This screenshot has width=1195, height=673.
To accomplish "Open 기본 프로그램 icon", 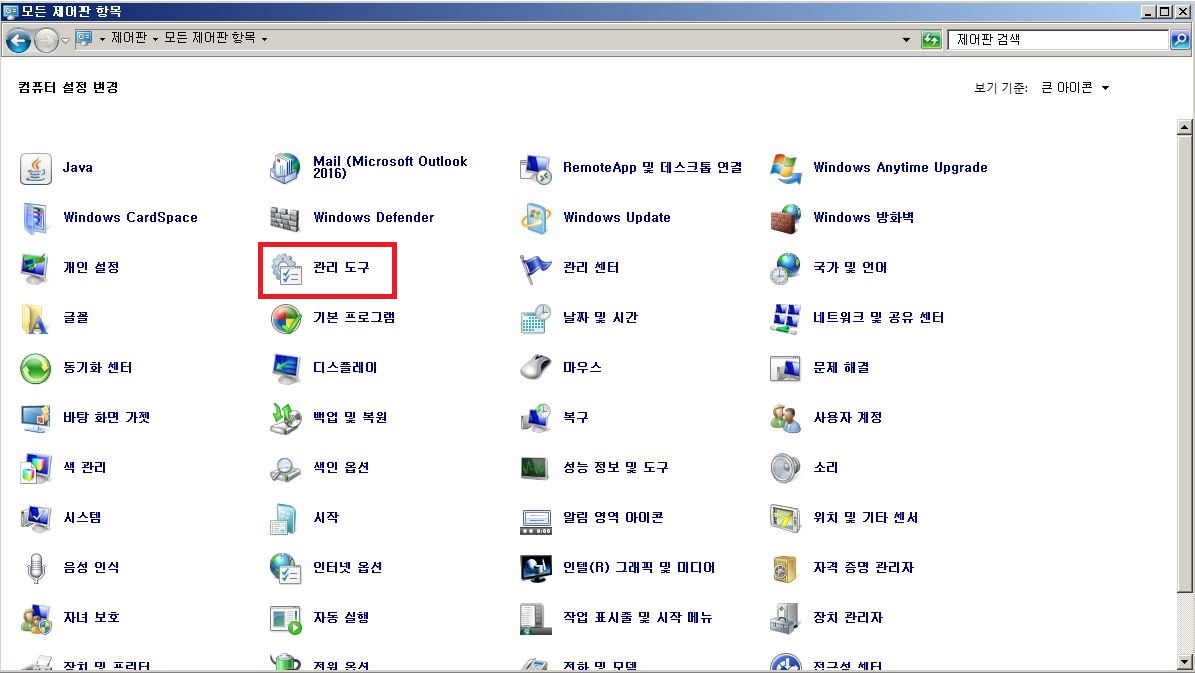I will [285, 318].
